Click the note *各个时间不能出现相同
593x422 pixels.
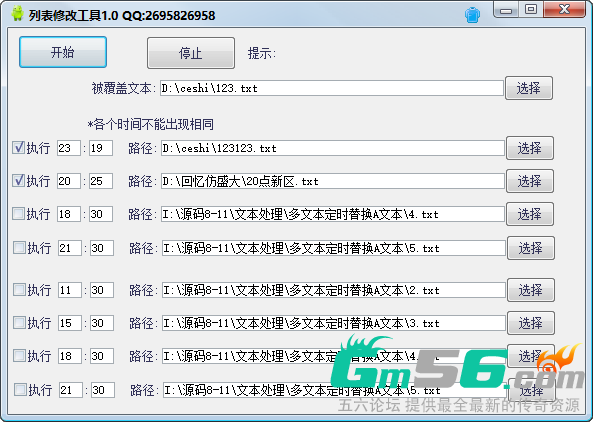pos(151,124)
